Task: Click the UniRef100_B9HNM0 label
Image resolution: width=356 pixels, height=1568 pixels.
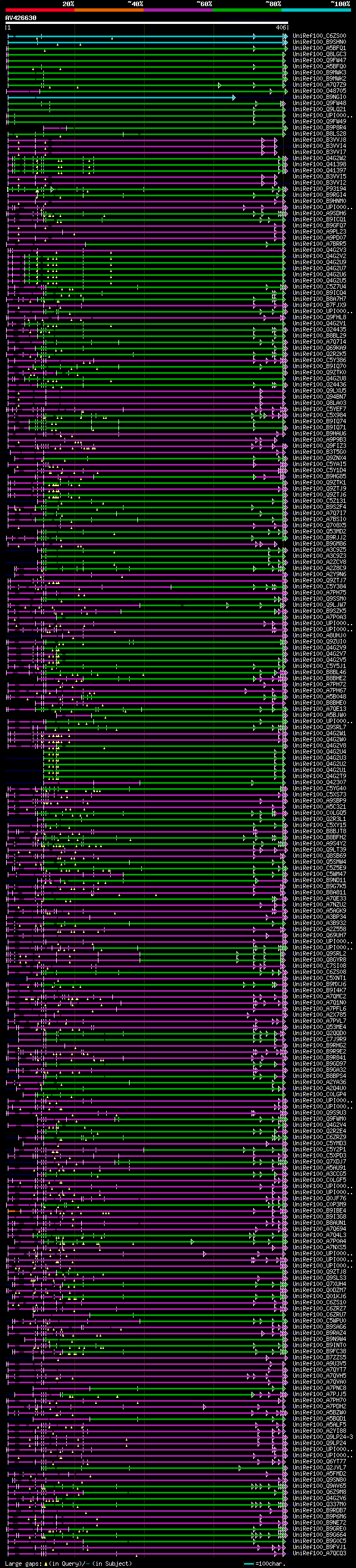Action: (x=319, y=201)
